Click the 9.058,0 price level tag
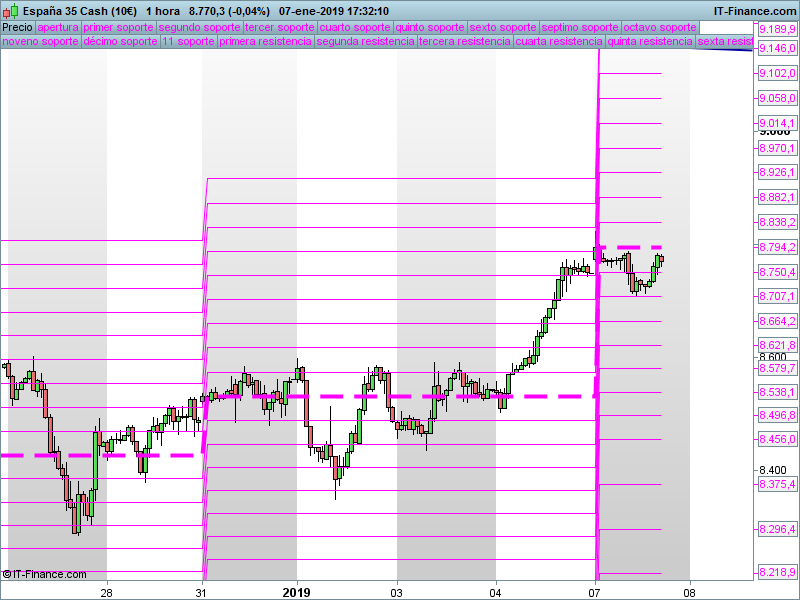The image size is (800, 600). point(777,98)
